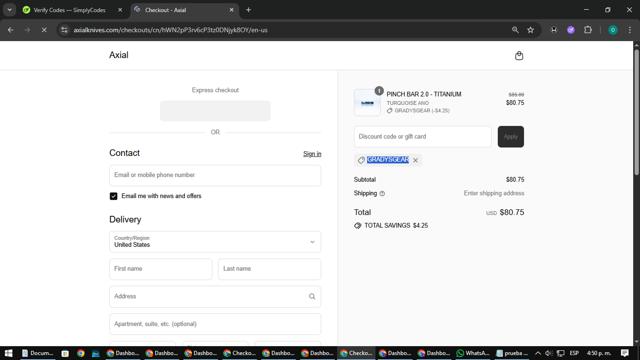This screenshot has height=360, width=640.
Task: Open a new browser tab
Action: point(248,10)
